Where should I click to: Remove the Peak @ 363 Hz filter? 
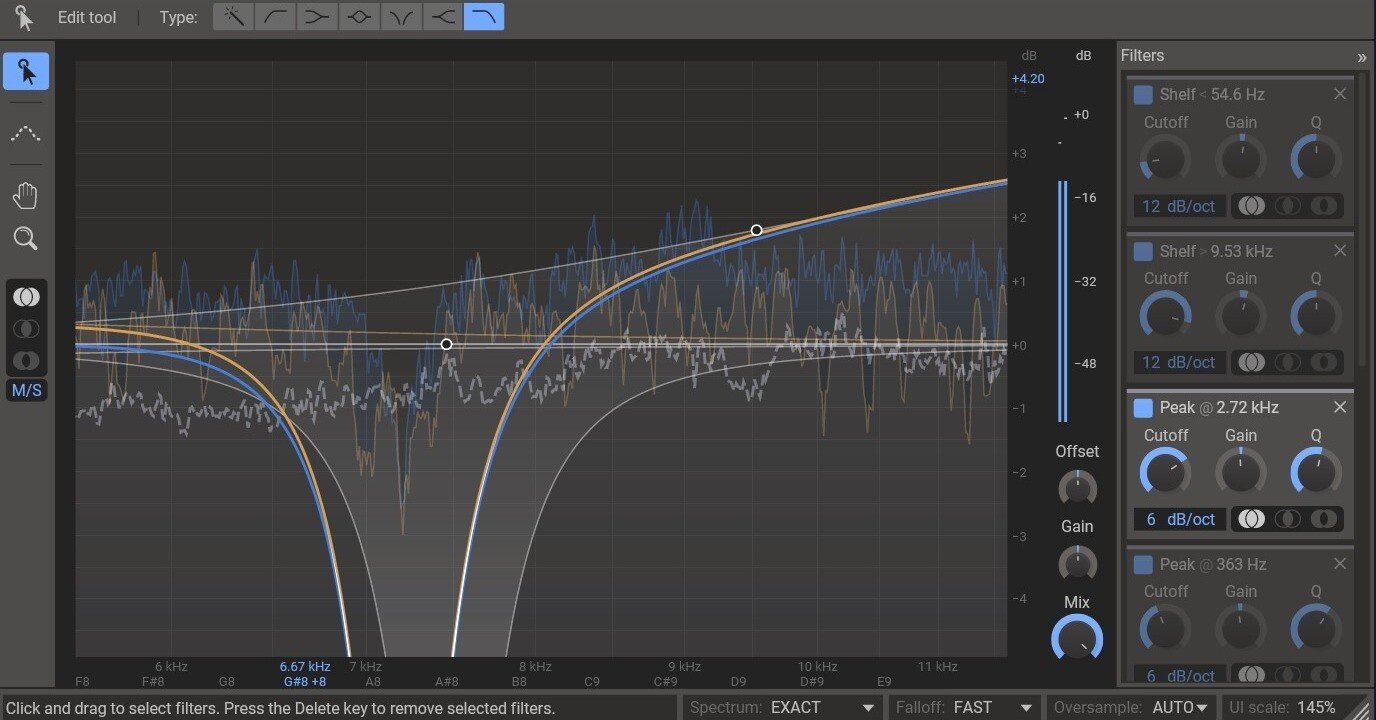[1340, 563]
